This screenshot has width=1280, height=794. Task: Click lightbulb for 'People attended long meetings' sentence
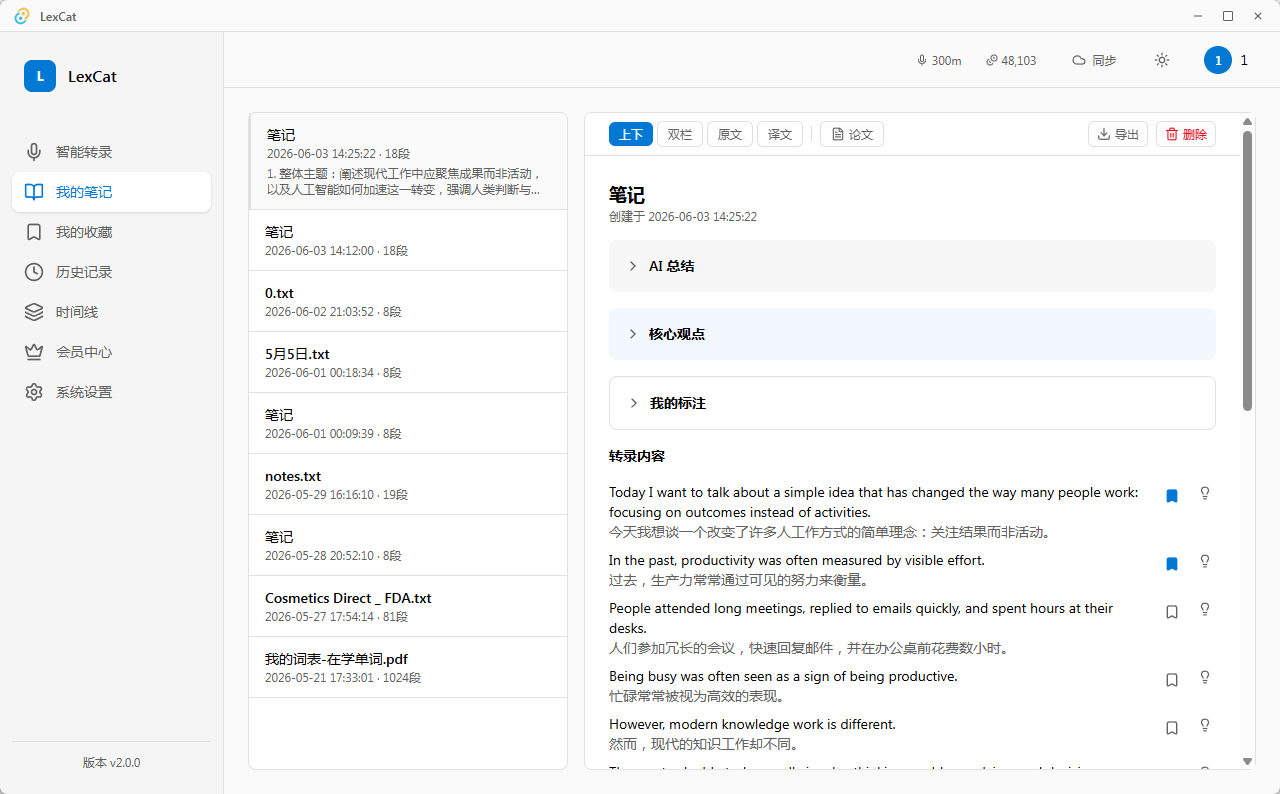click(1205, 609)
